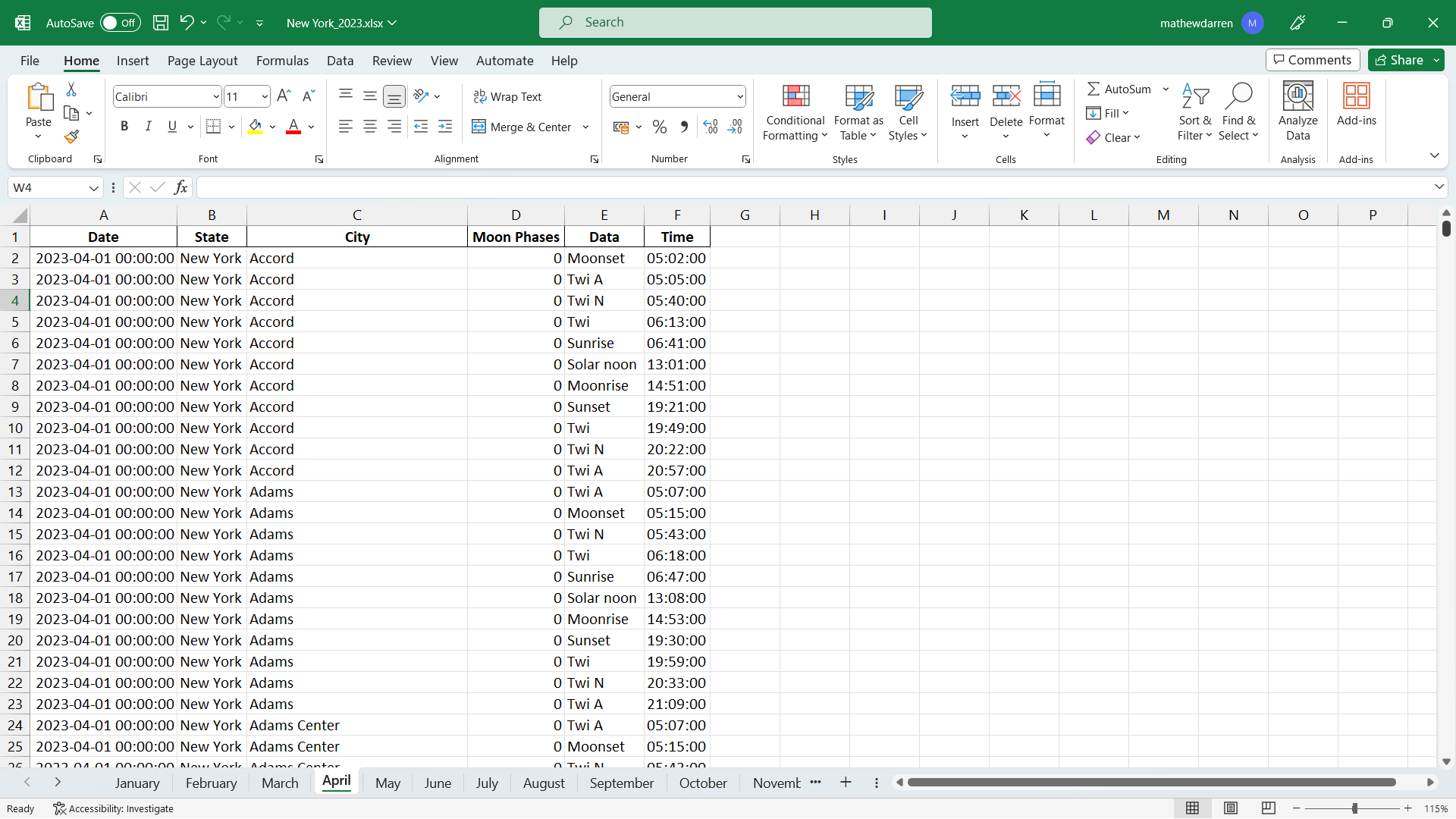Open the Comments pane button
This screenshot has height=819, width=1456.
[x=1312, y=60]
